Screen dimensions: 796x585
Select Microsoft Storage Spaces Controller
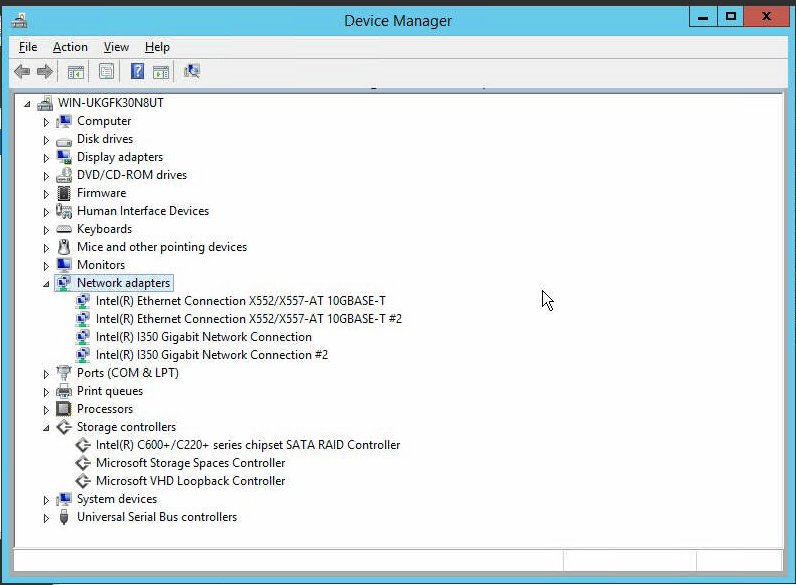(190, 463)
